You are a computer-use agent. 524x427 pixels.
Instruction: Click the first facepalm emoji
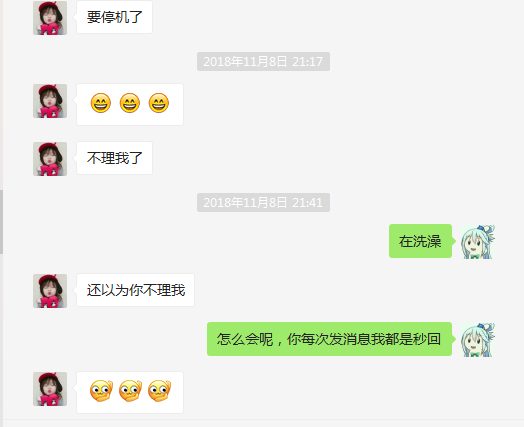tap(101, 391)
